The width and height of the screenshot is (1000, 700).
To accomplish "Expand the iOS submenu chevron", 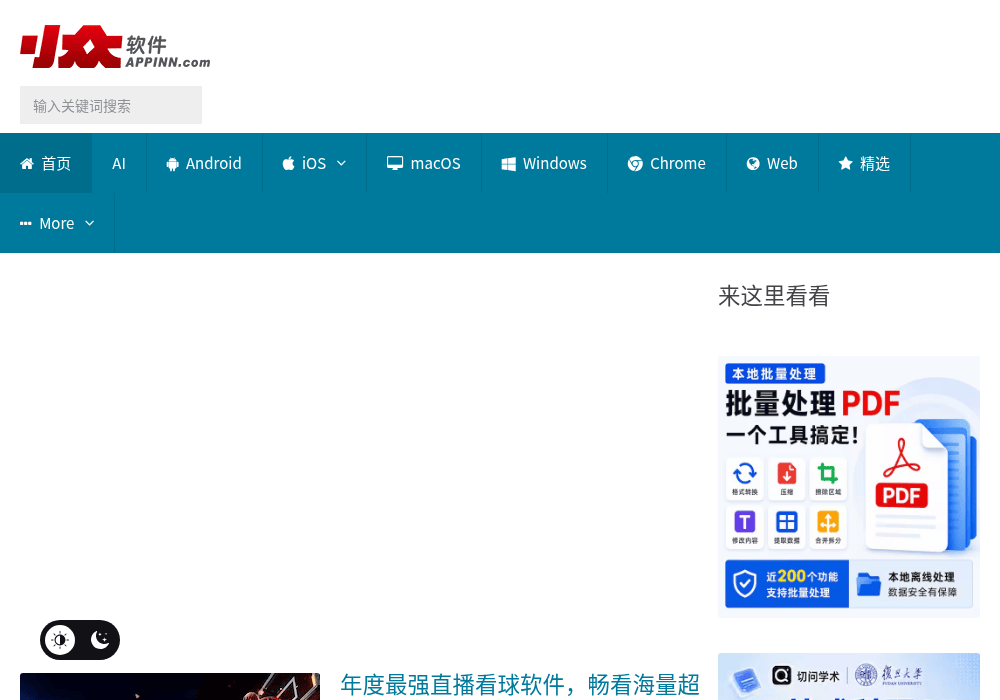I will pyautogui.click(x=341, y=163).
